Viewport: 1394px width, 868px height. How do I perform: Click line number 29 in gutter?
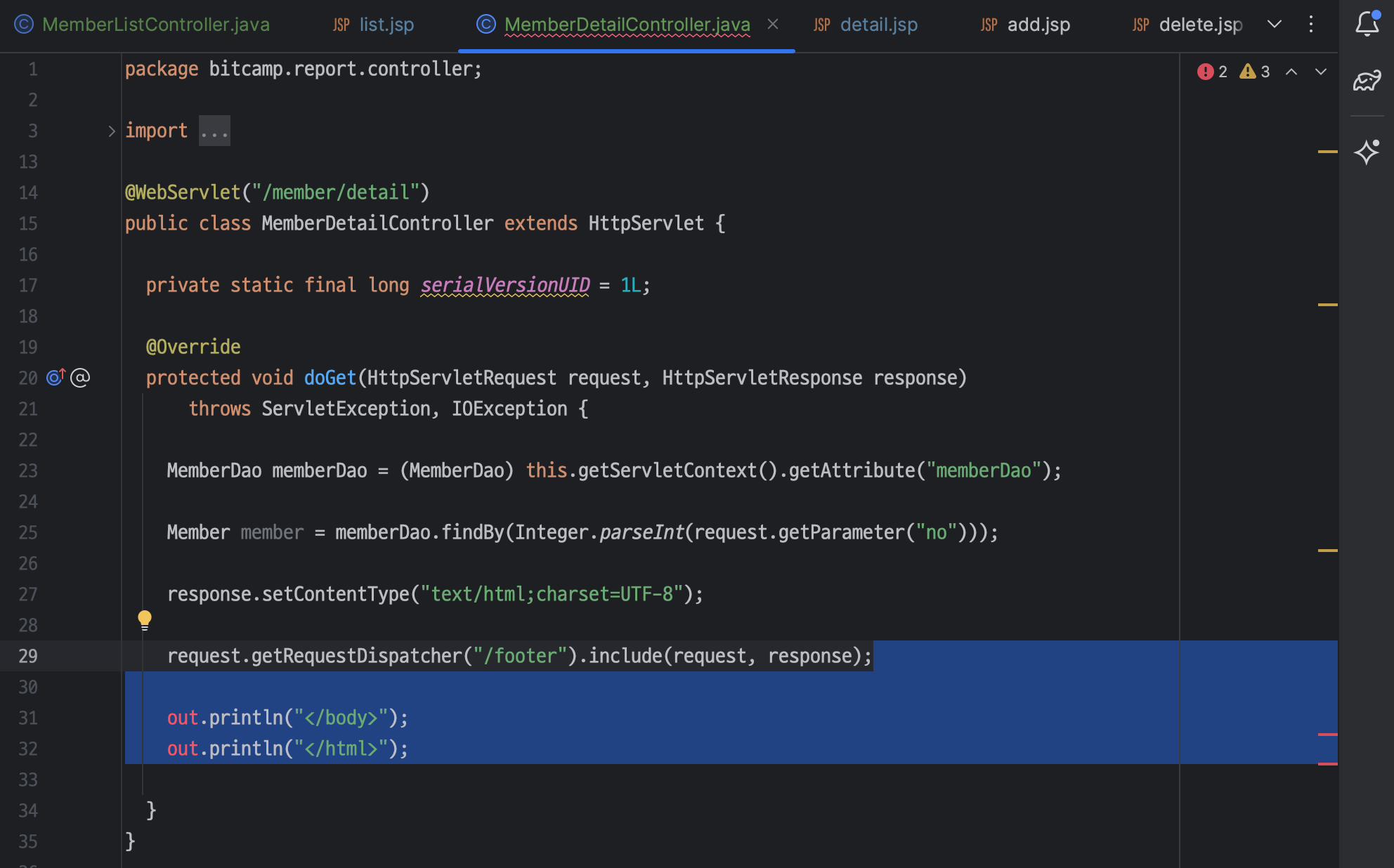pos(28,656)
